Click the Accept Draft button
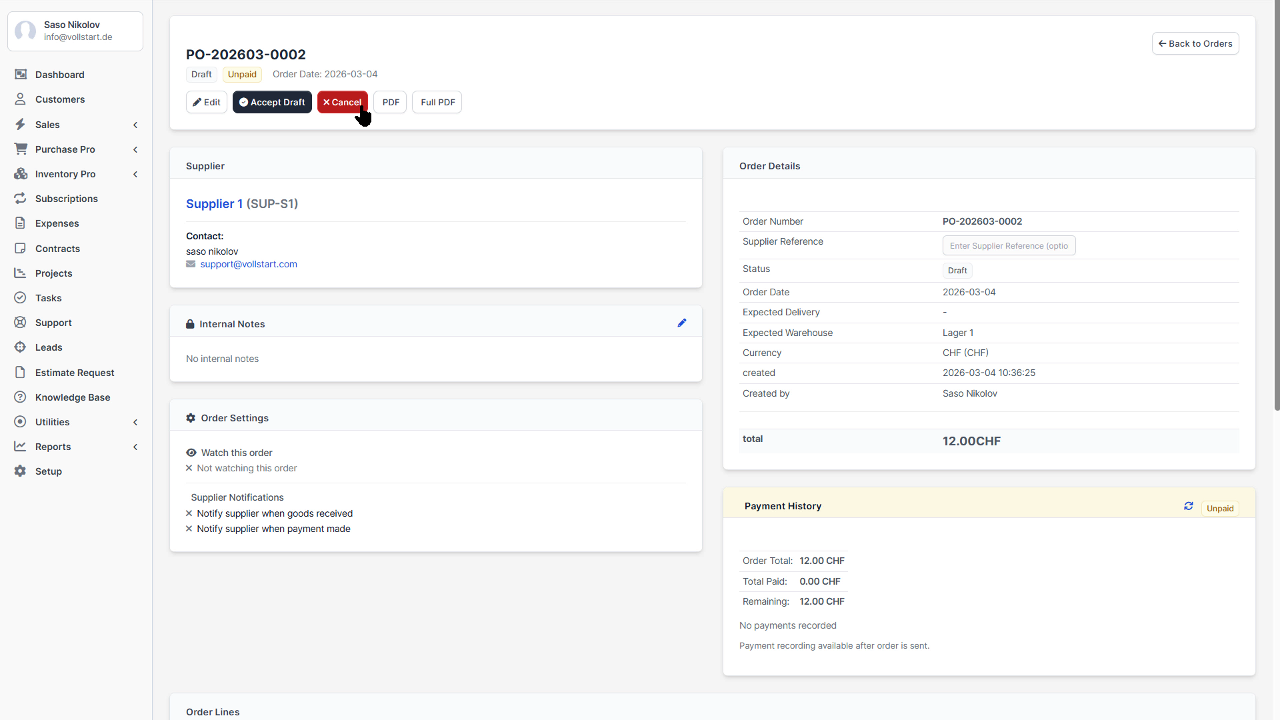1280x720 pixels. tap(272, 102)
